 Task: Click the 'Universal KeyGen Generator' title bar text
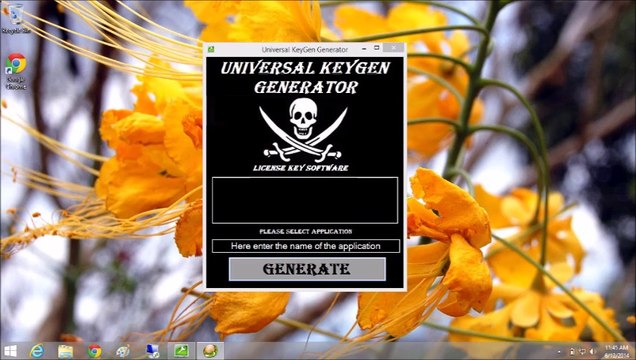305,49
